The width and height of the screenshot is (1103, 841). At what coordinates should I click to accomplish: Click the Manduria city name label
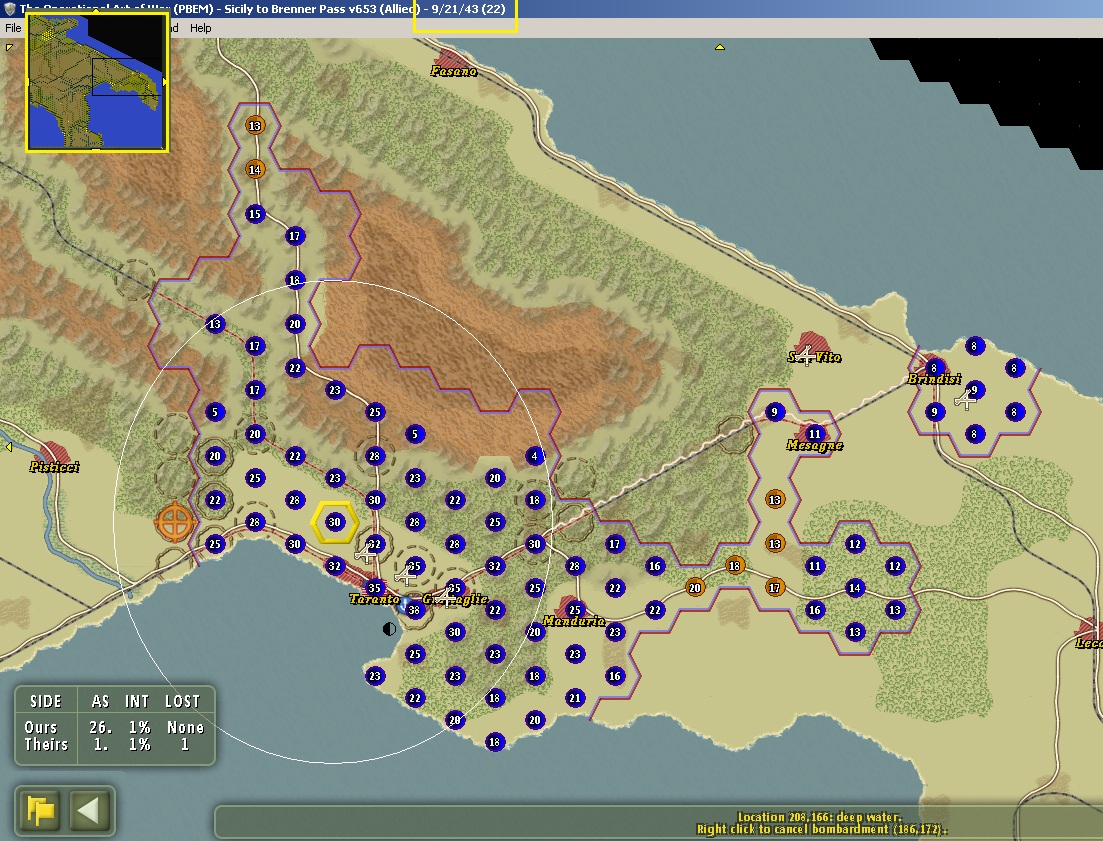point(575,621)
